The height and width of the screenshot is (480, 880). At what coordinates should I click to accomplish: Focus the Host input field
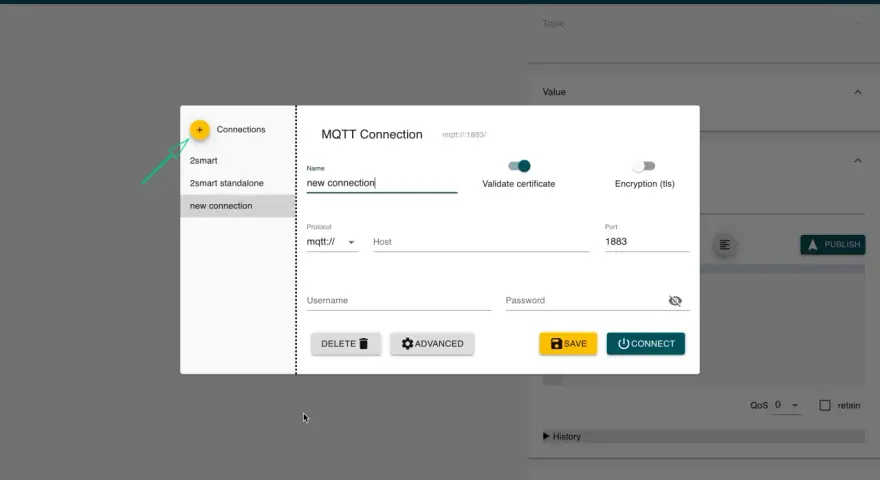pyautogui.click(x=481, y=242)
